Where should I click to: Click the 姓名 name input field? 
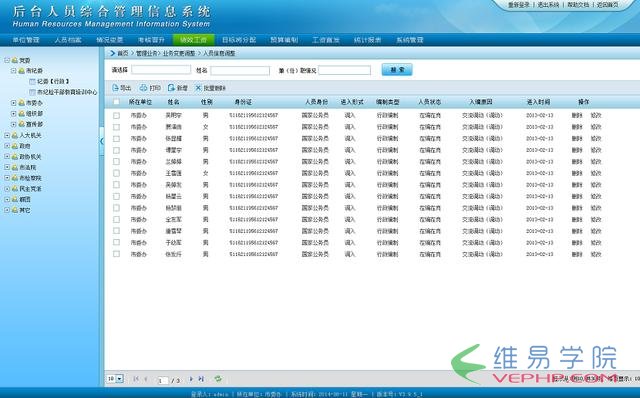point(240,71)
